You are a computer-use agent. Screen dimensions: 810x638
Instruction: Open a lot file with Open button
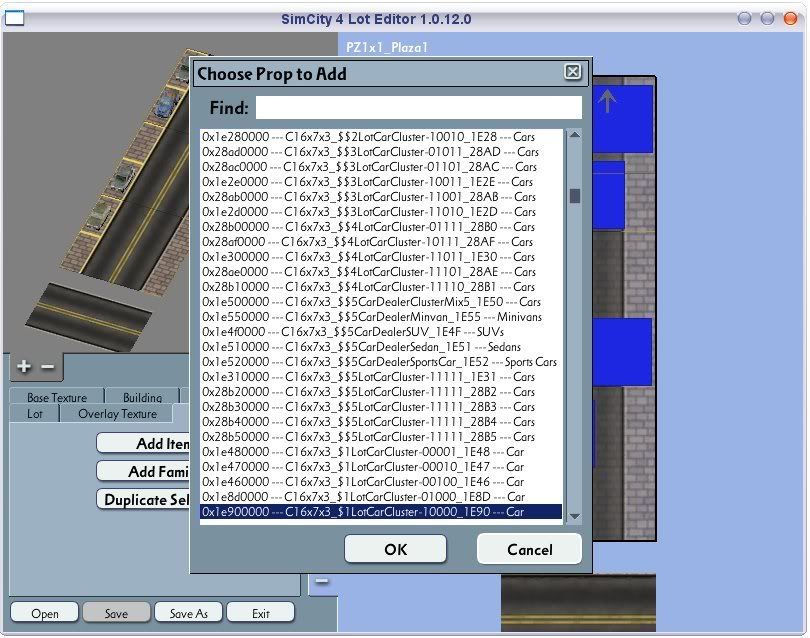coord(44,613)
